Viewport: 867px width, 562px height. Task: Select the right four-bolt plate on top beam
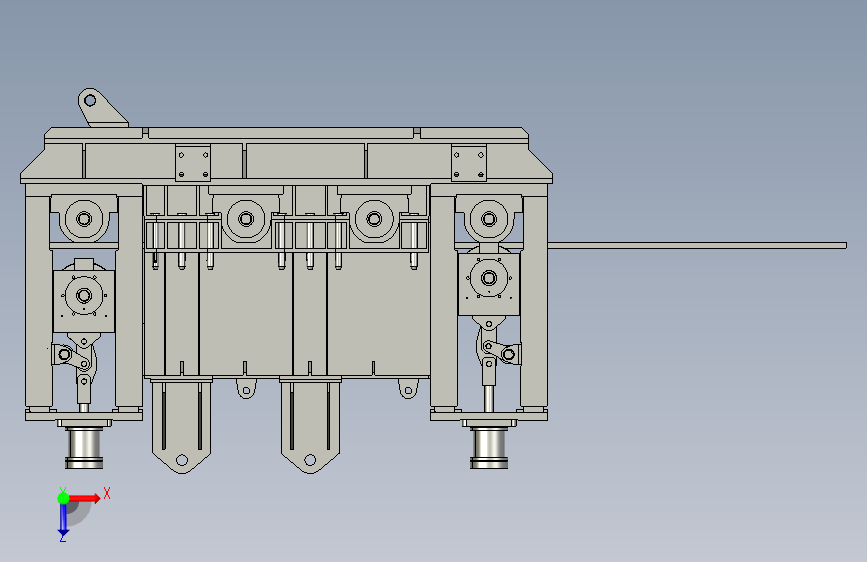(469, 163)
